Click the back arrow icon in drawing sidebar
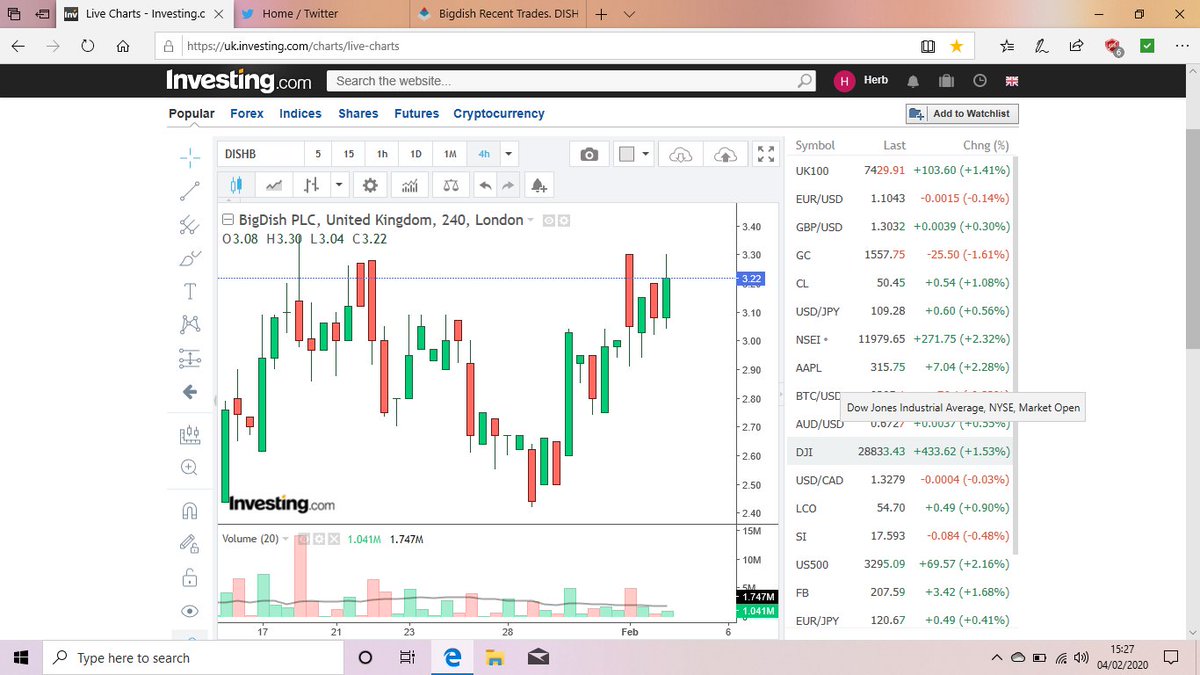 pyautogui.click(x=189, y=391)
